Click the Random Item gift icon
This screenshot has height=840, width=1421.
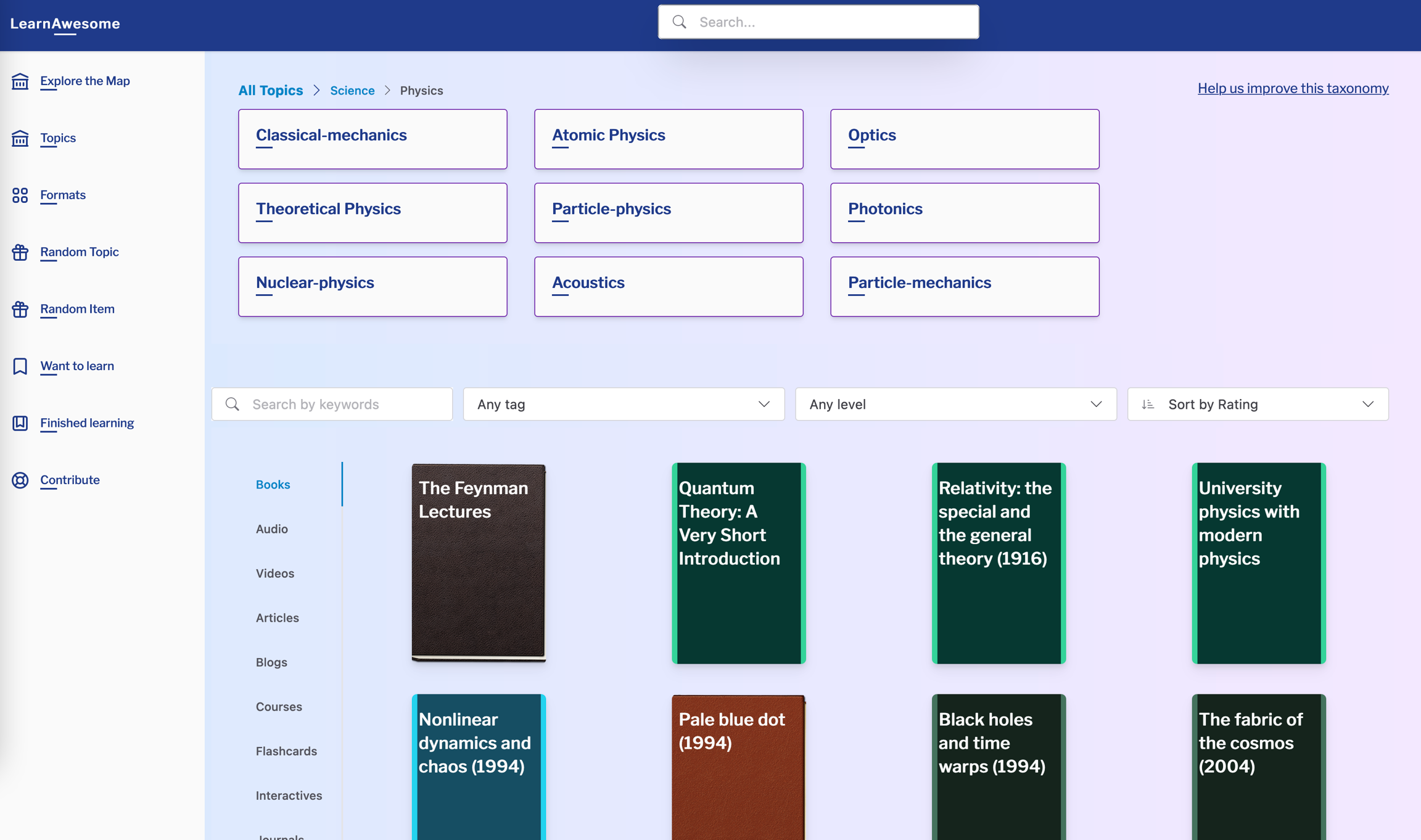(20, 309)
